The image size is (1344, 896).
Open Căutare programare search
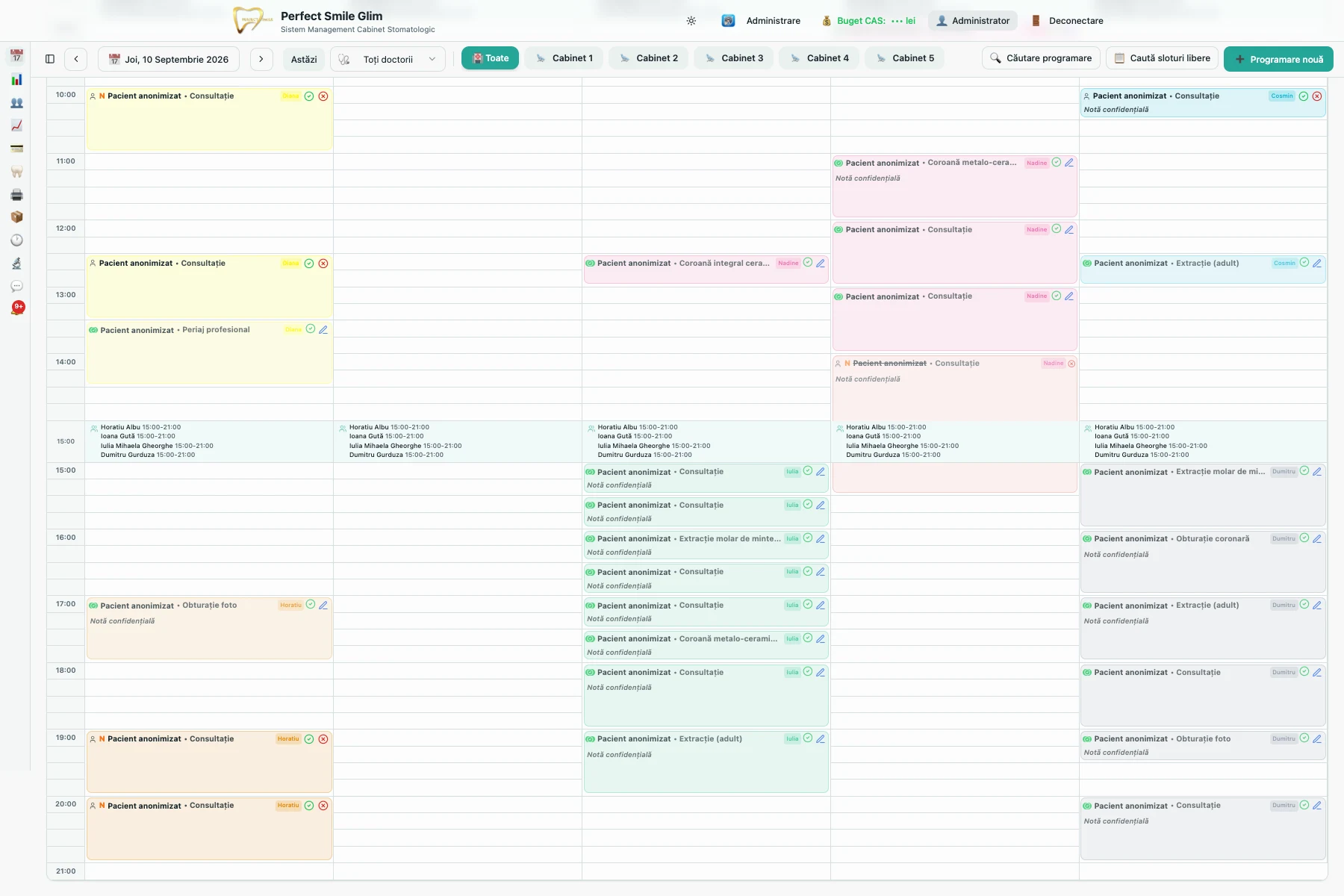(1041, 58)
